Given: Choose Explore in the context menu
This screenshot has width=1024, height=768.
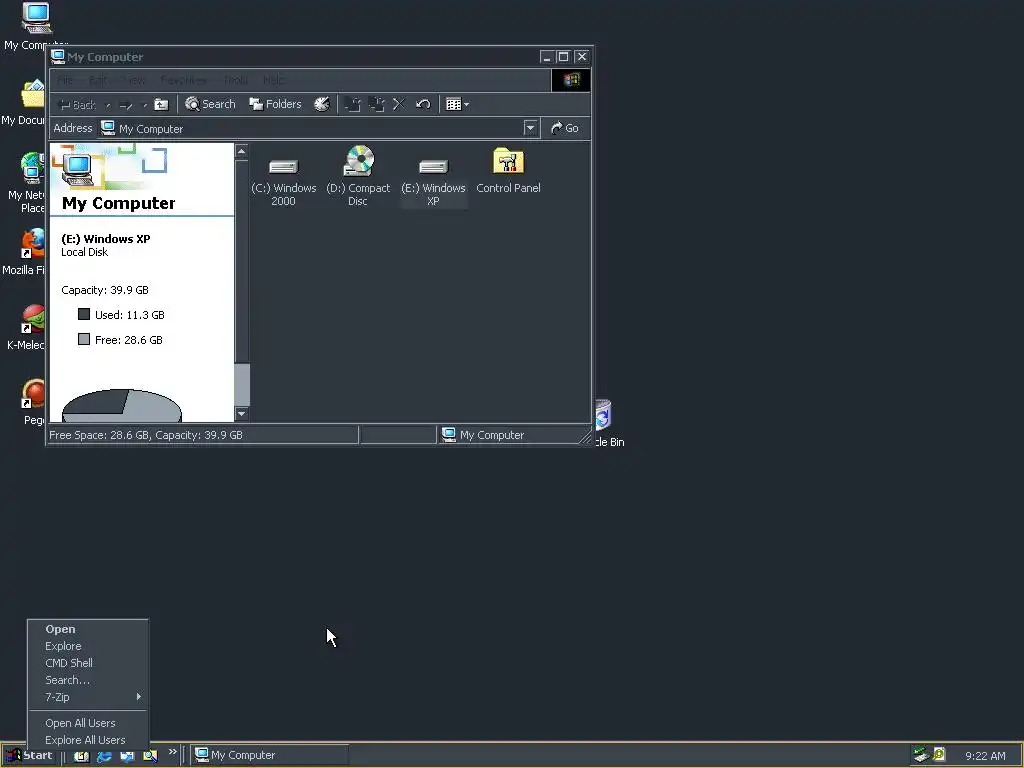Looking at the screenshot, I should [x=88, y=646].
